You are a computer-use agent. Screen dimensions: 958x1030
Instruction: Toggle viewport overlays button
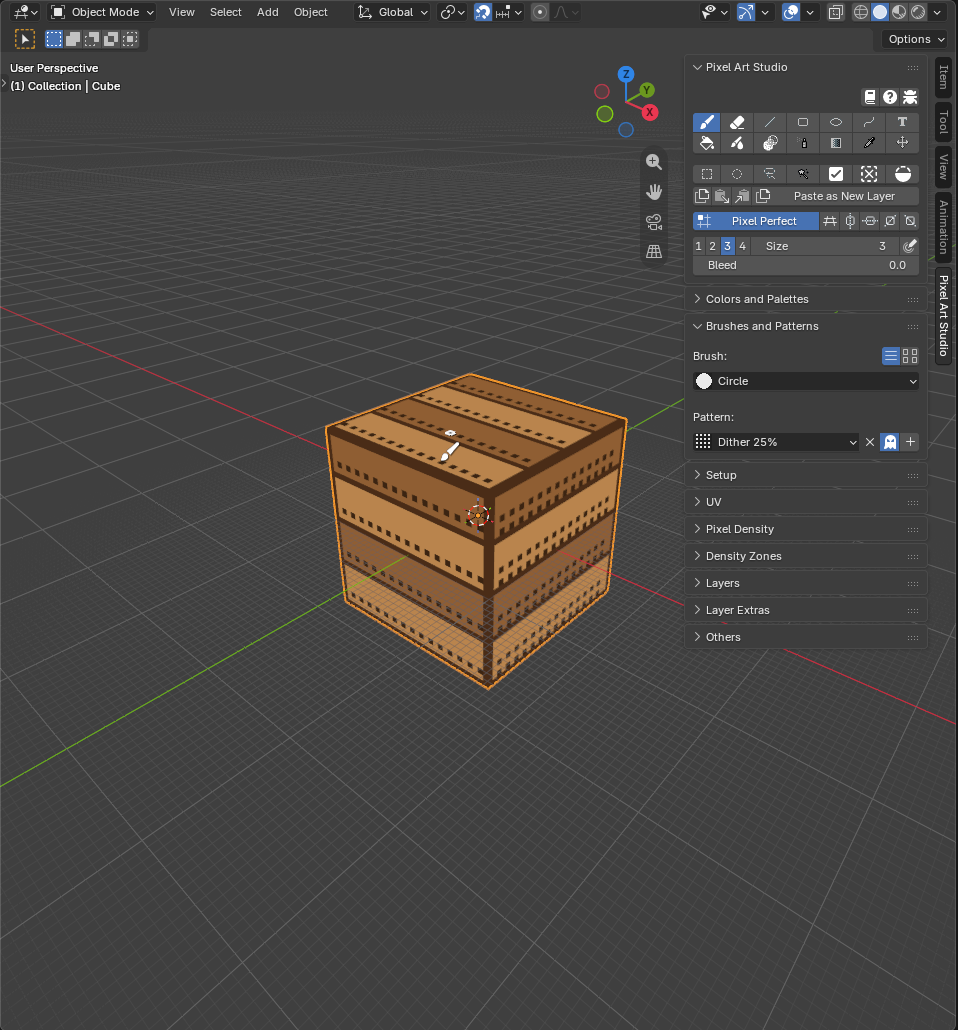[x=791, y=12]
